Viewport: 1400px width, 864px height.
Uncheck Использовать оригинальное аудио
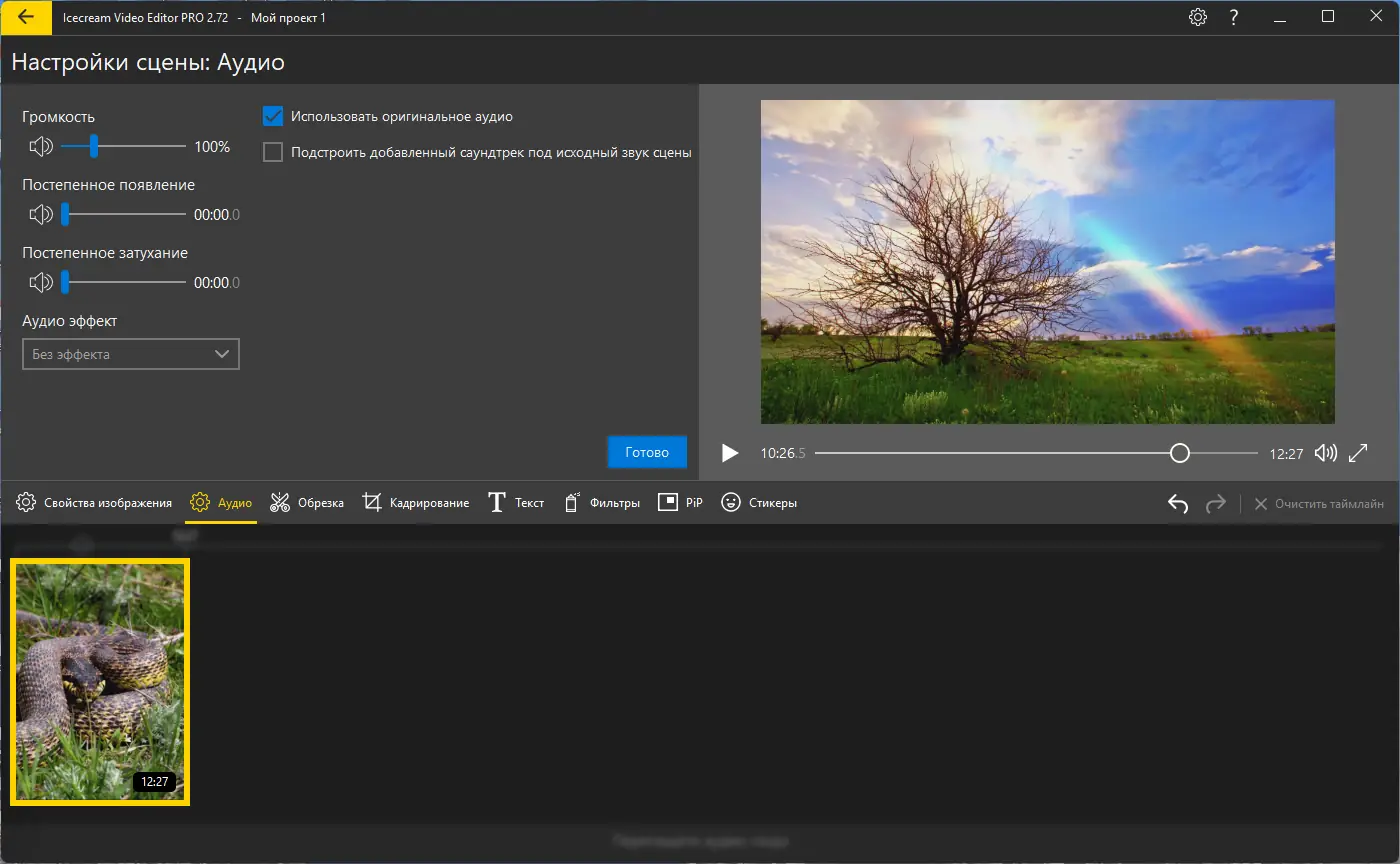(x=273, y=117)
